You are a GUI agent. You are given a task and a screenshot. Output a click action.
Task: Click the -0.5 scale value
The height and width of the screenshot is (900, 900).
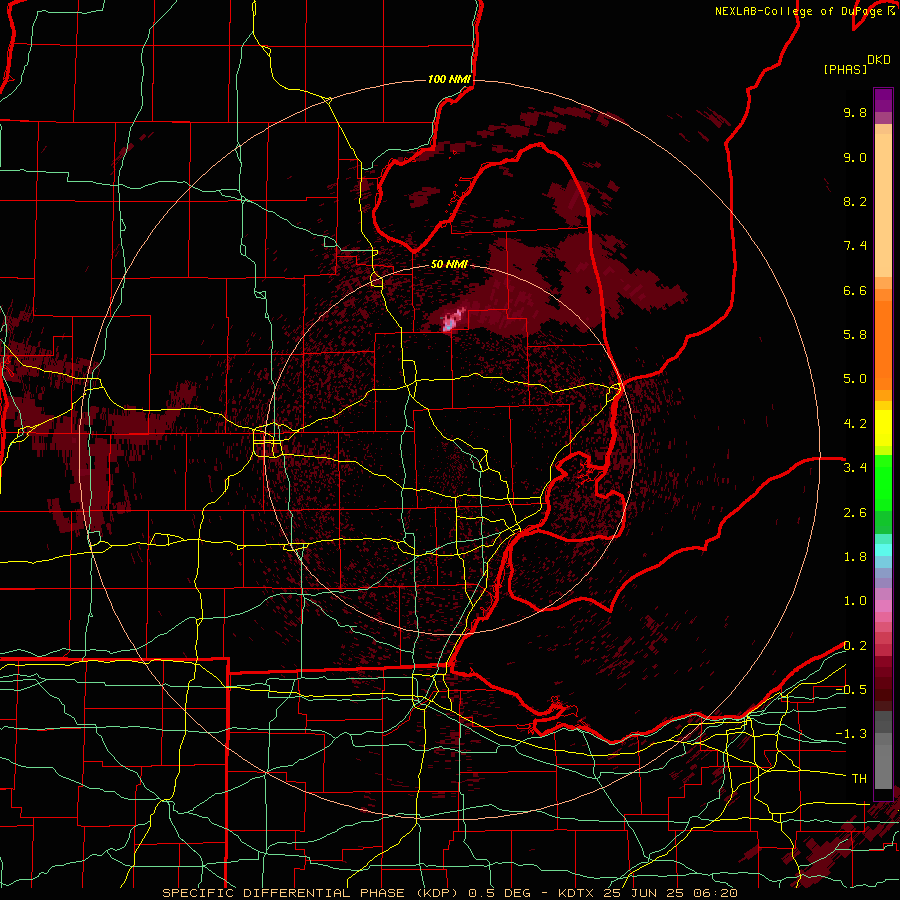pyautogui.click(x=851, y=690)
